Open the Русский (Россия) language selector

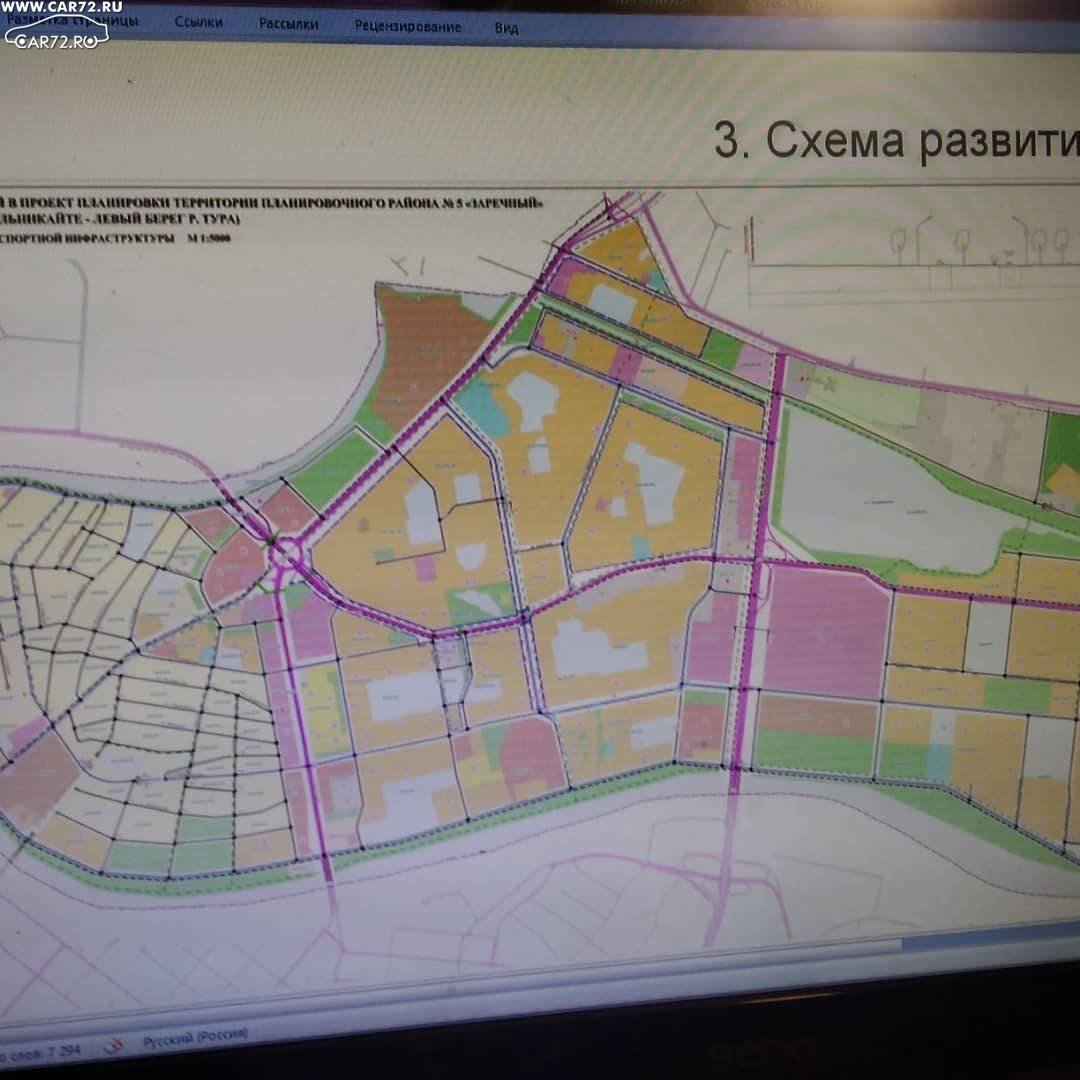pyautogui.click(x=195, y=1037)
